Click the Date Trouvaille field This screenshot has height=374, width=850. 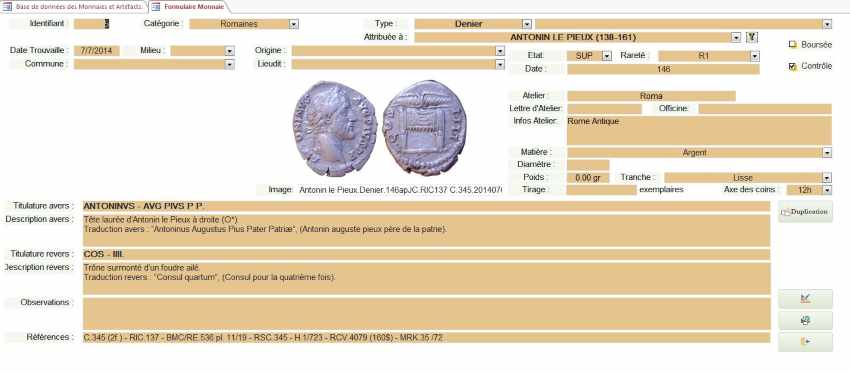(96, 50)
